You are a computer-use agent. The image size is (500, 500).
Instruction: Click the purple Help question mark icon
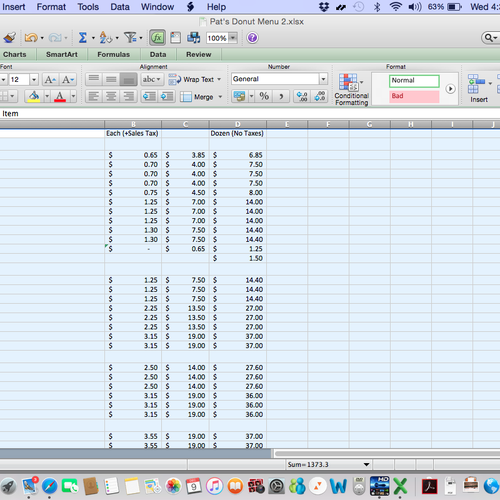click(x=252, y=38)
